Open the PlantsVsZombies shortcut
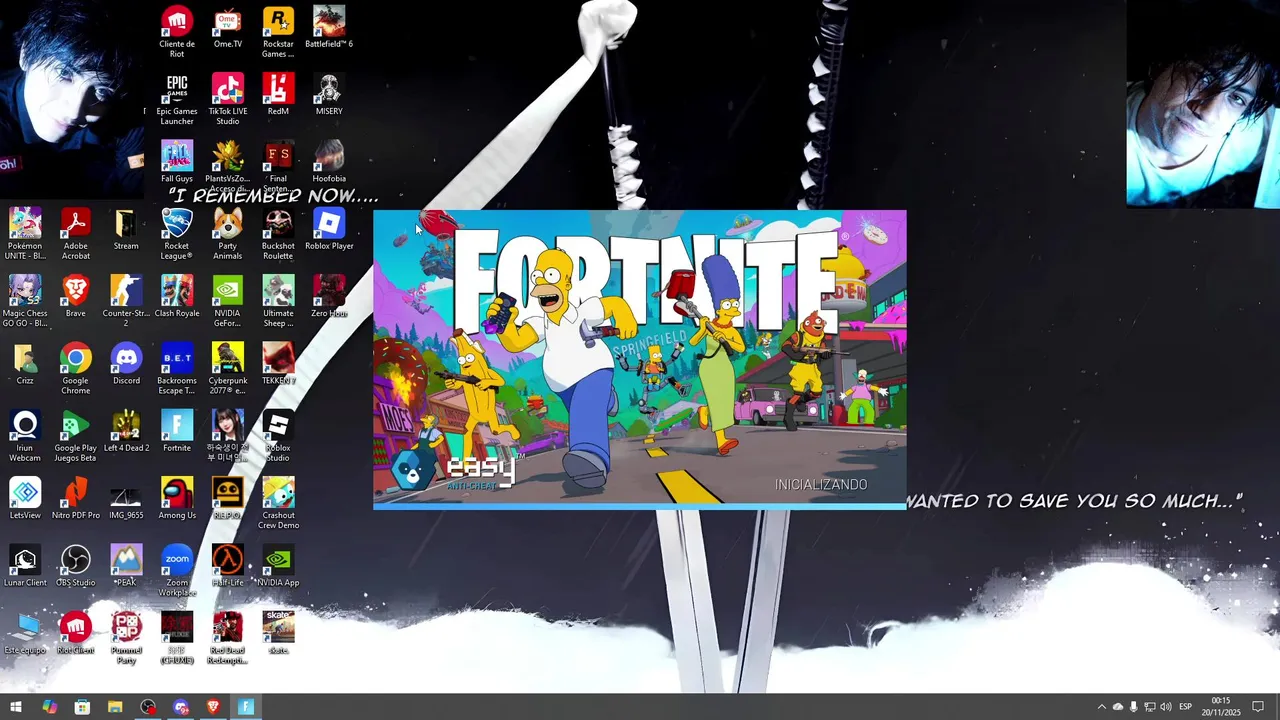Image resolution: width=1280 pixels, height=720 pixels. 228,164
